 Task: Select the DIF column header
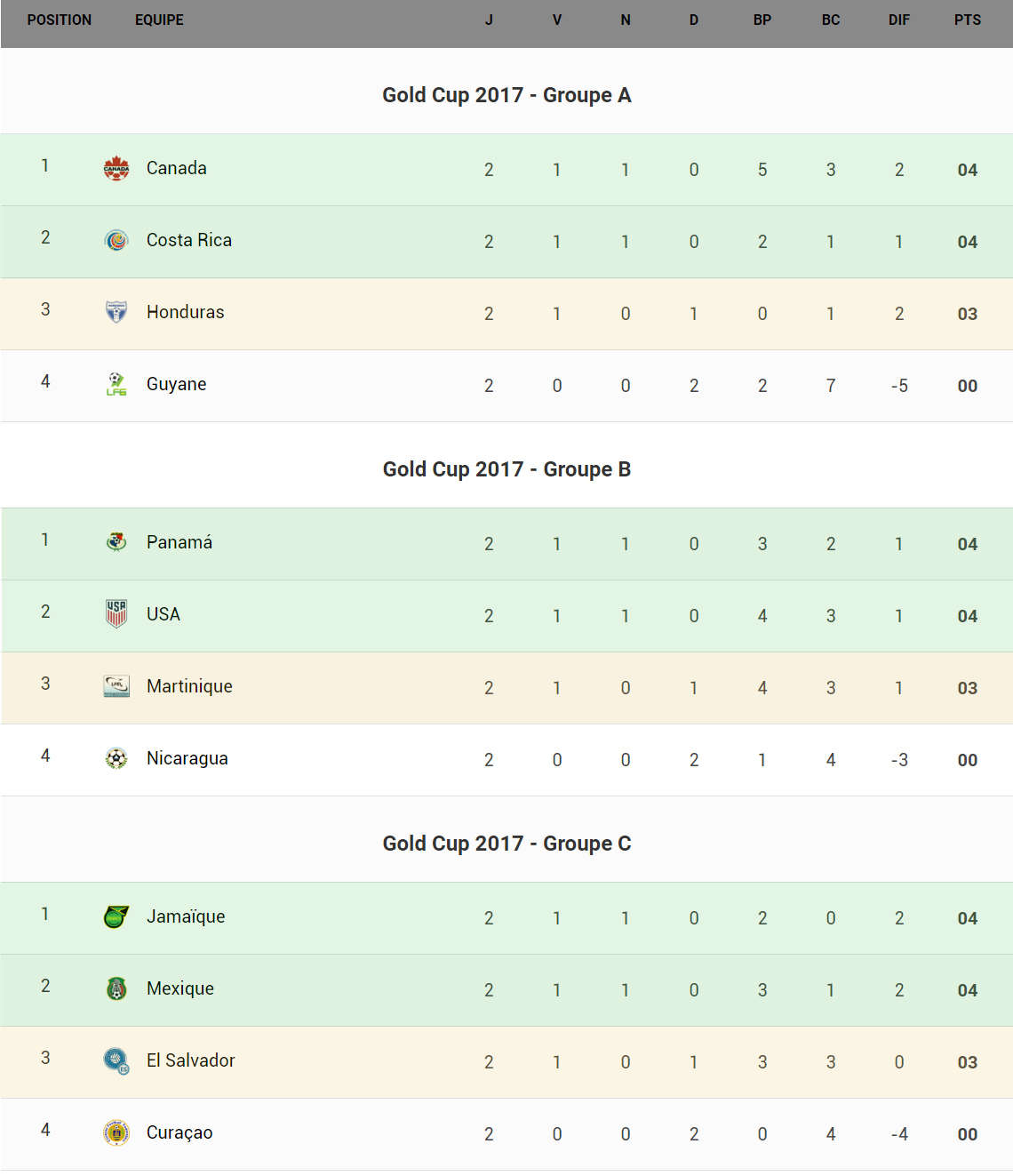click(x=899, y=20)
